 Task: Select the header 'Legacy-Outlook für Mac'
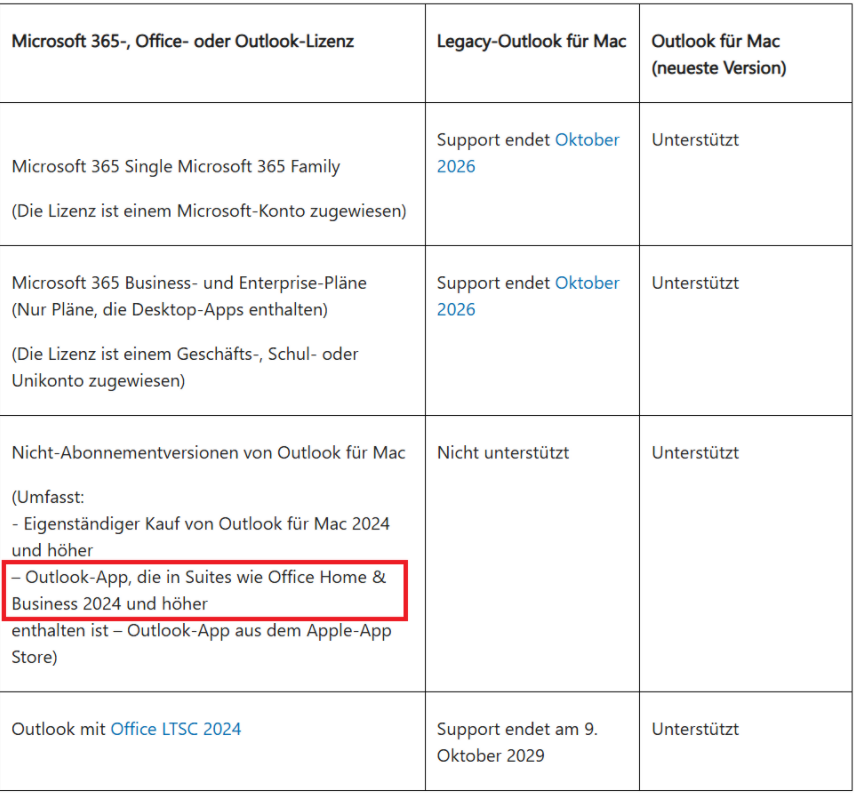[x=532, y=41]
